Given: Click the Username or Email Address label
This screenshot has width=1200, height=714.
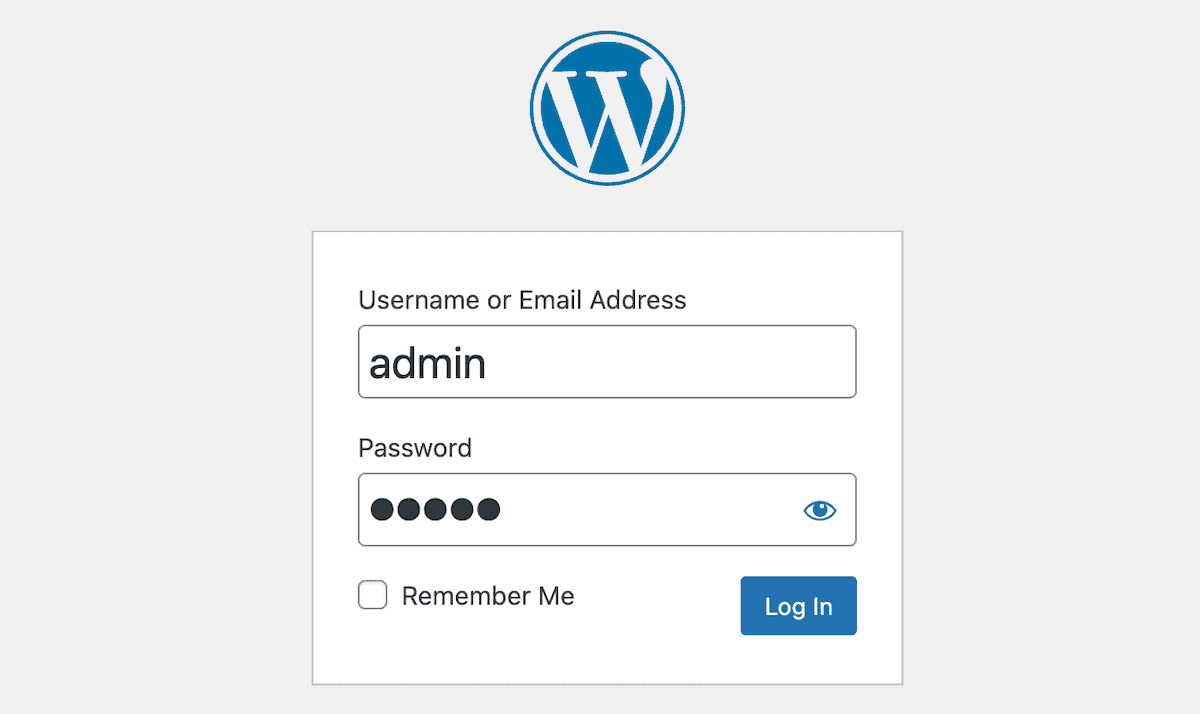Looking at the screenshot, I should pyautogui.click(x=522, y=299).
